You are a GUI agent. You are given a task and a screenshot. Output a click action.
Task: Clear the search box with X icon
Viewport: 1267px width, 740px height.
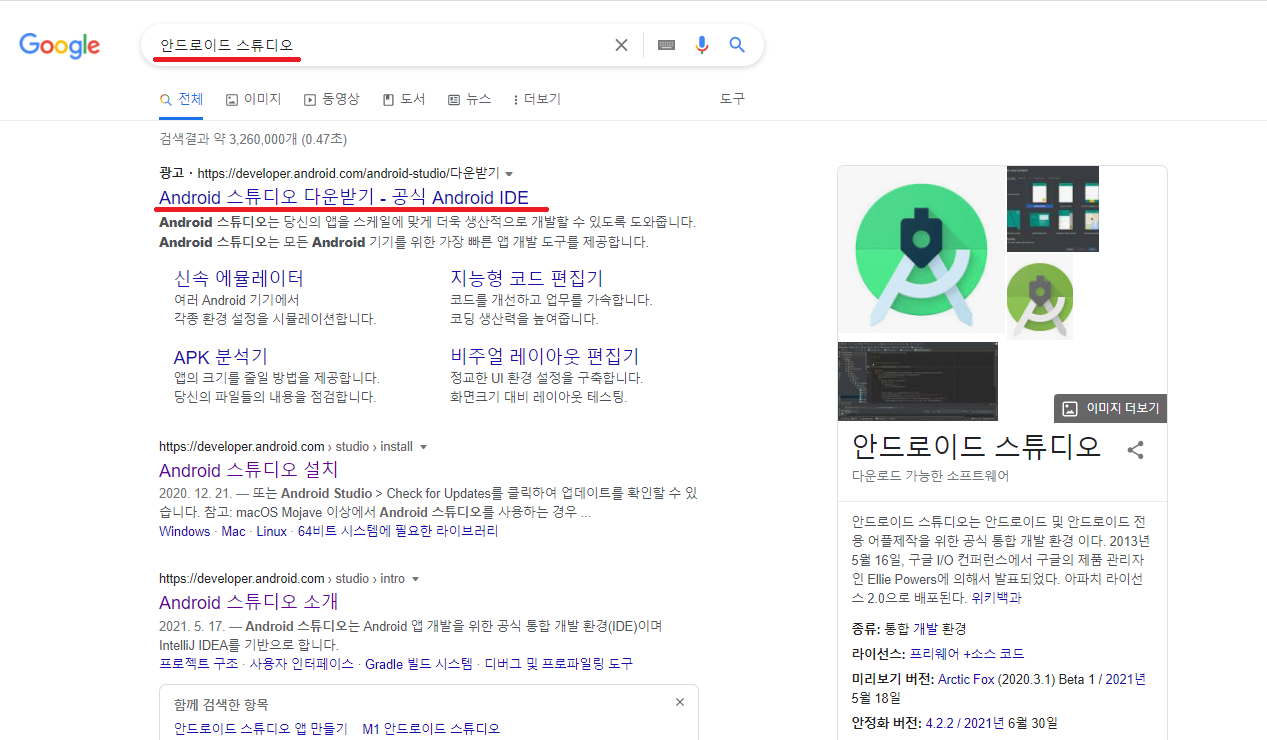point(621,45)
